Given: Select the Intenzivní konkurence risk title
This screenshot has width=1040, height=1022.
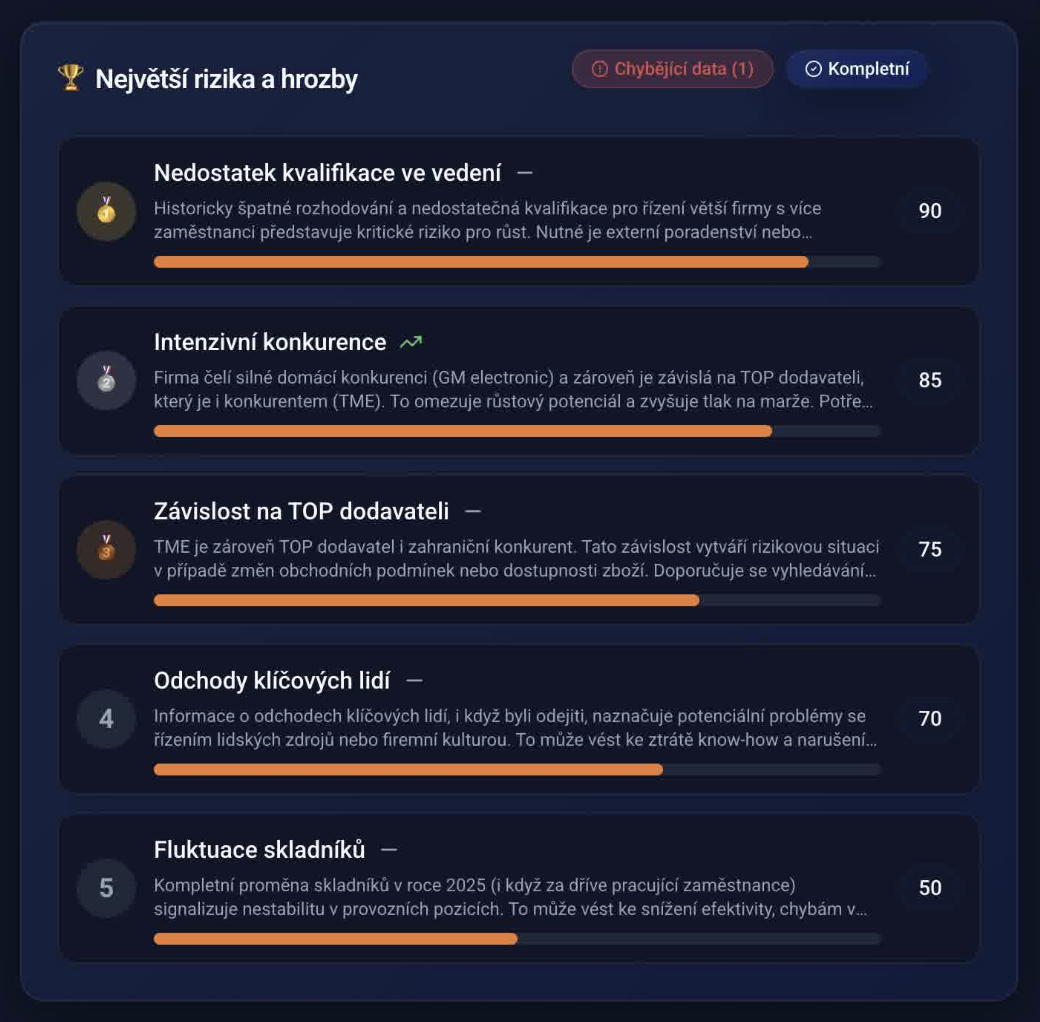Looking at the screenshot, I should coord(270,342).
